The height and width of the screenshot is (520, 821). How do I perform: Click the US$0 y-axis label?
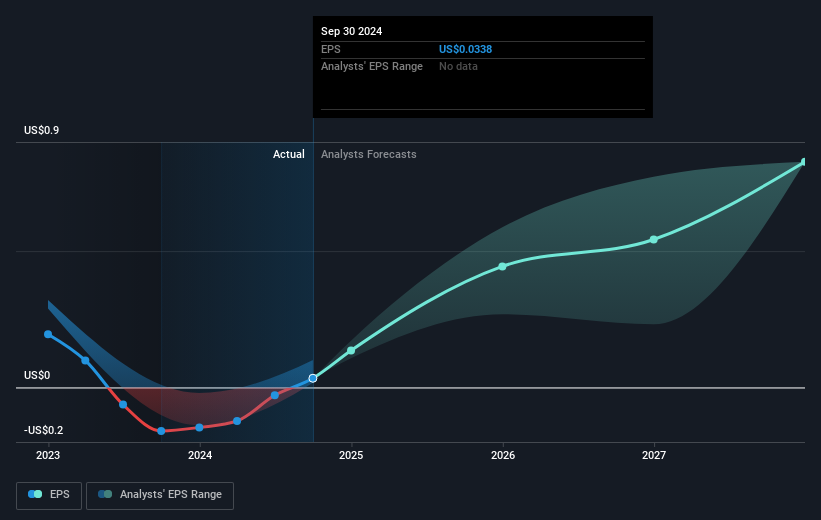37,375
